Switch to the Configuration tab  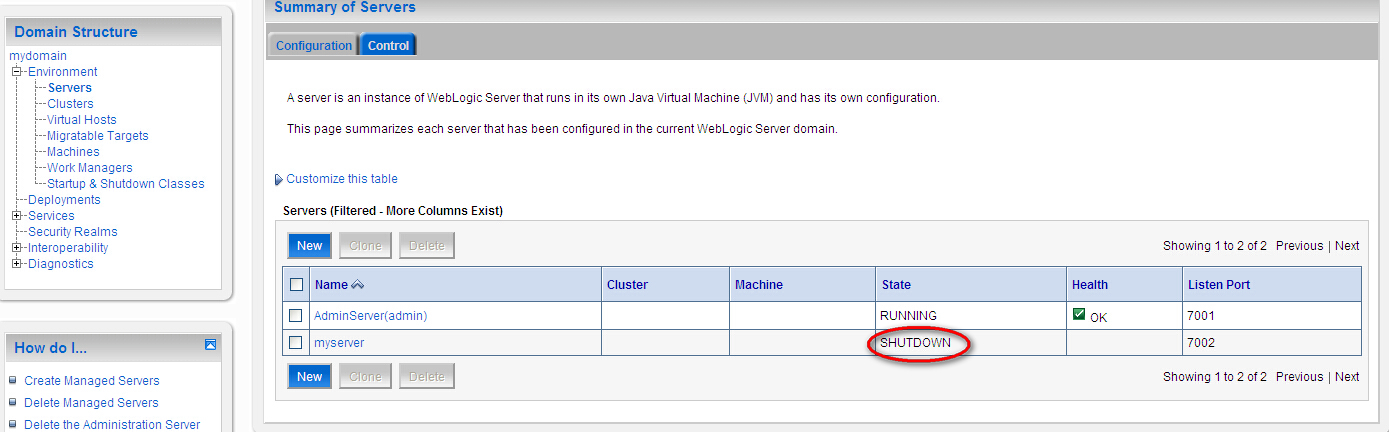(314, 45)
